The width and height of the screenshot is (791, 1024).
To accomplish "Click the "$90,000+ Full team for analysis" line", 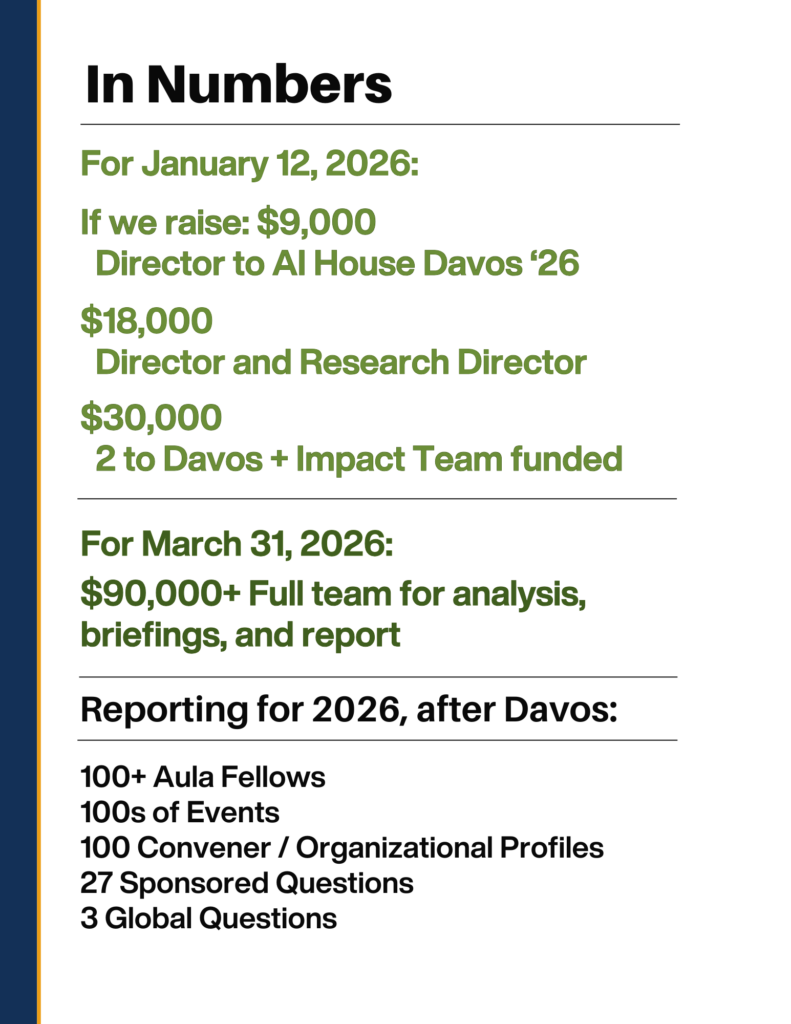I will pyautogui.click(x=332, y=593).
